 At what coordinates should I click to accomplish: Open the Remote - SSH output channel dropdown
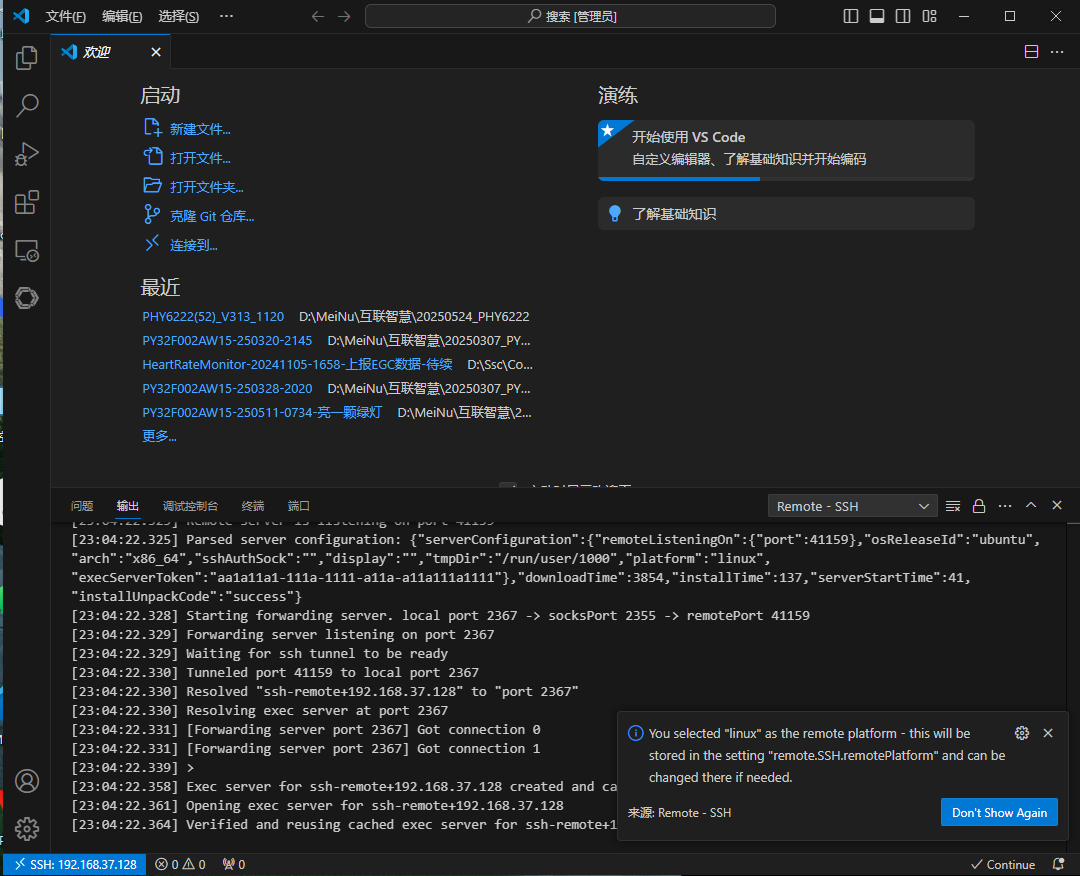point(853,506)
